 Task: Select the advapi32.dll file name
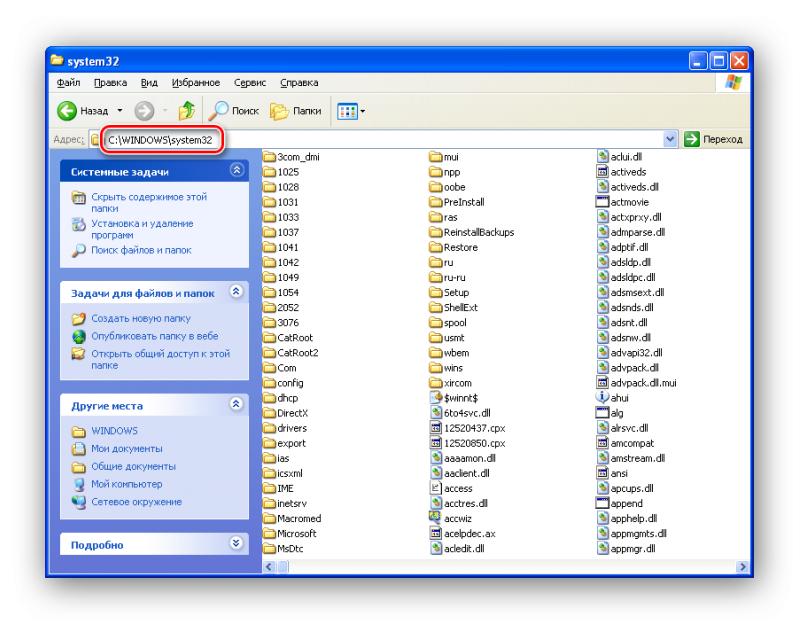pyautogui.click(x=636, y=353)
